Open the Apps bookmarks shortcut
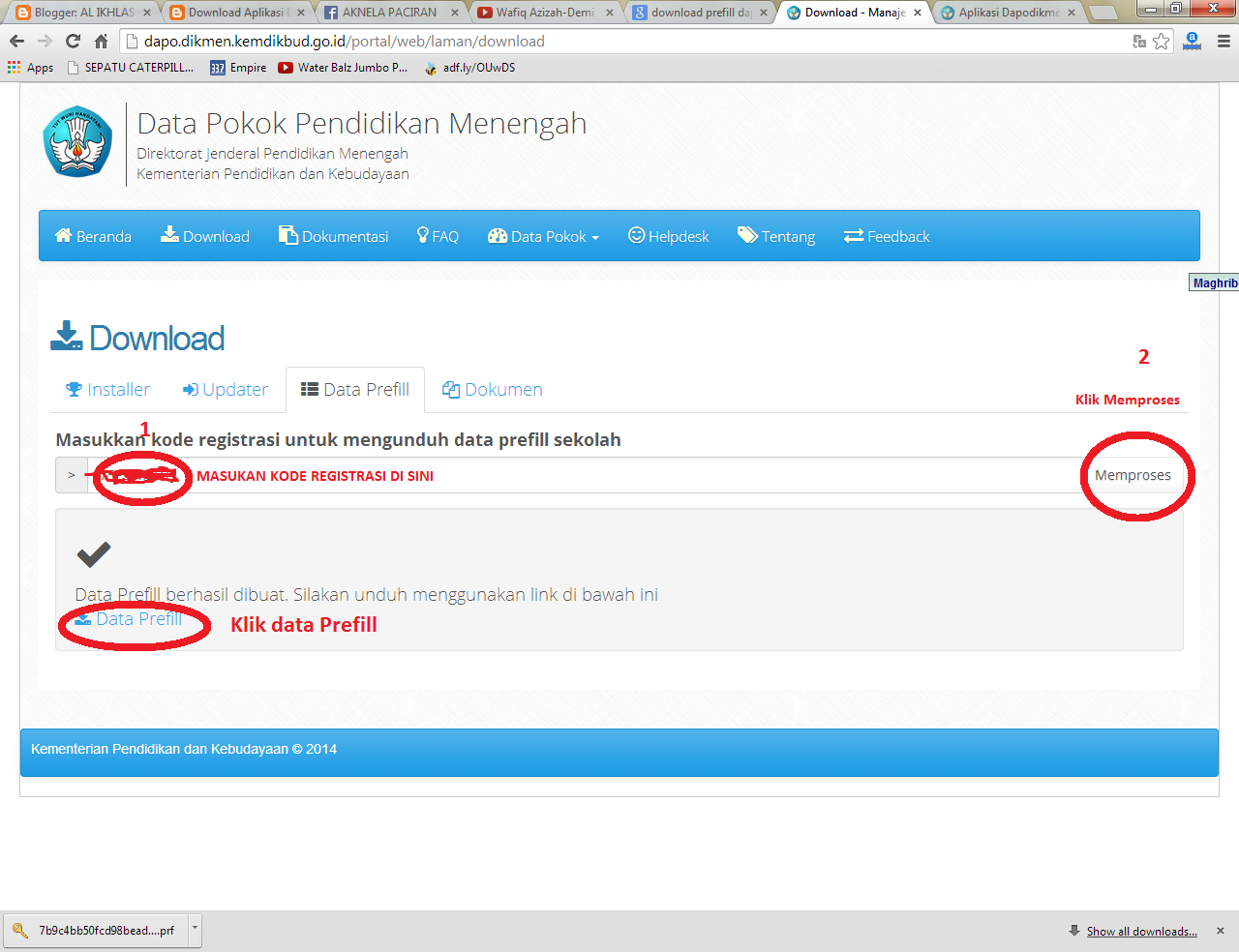 coord(31,68)
